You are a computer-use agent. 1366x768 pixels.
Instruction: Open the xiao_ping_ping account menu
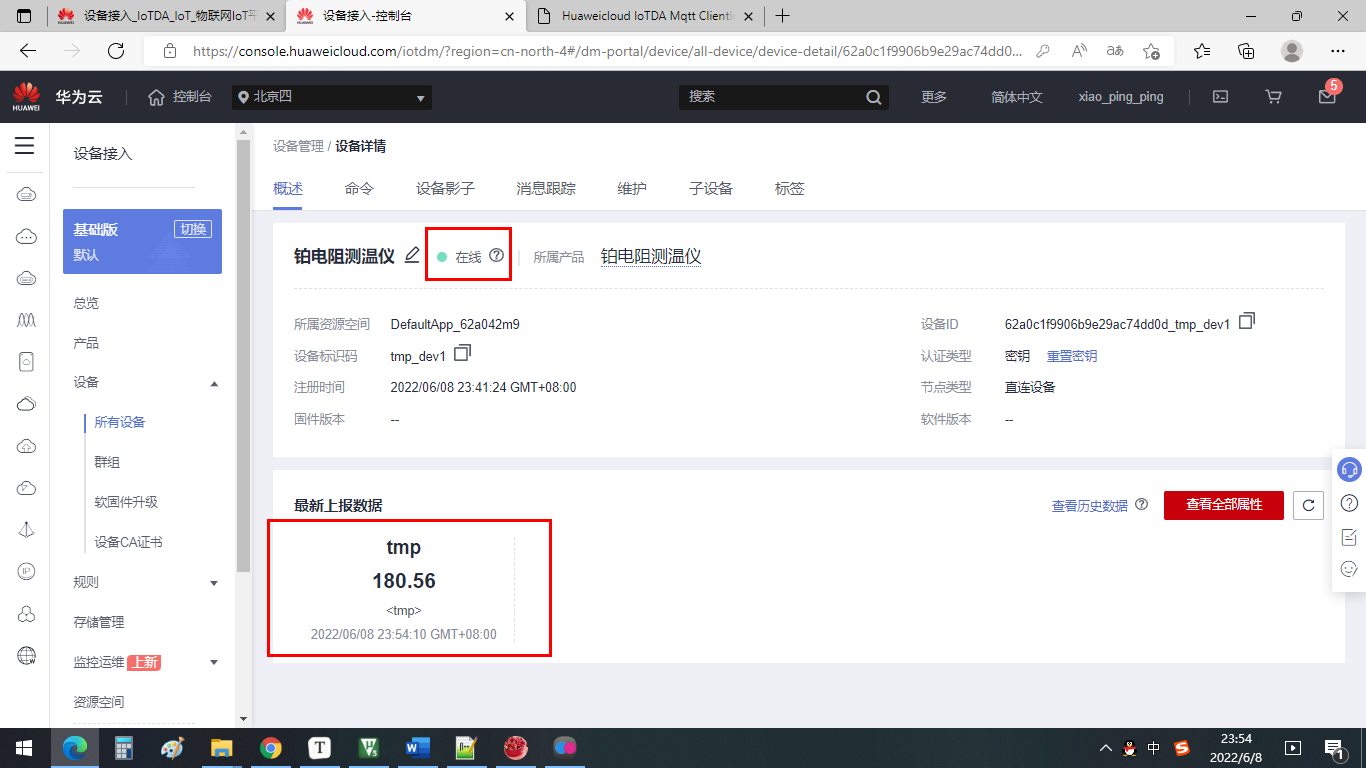coord(1121,97)
